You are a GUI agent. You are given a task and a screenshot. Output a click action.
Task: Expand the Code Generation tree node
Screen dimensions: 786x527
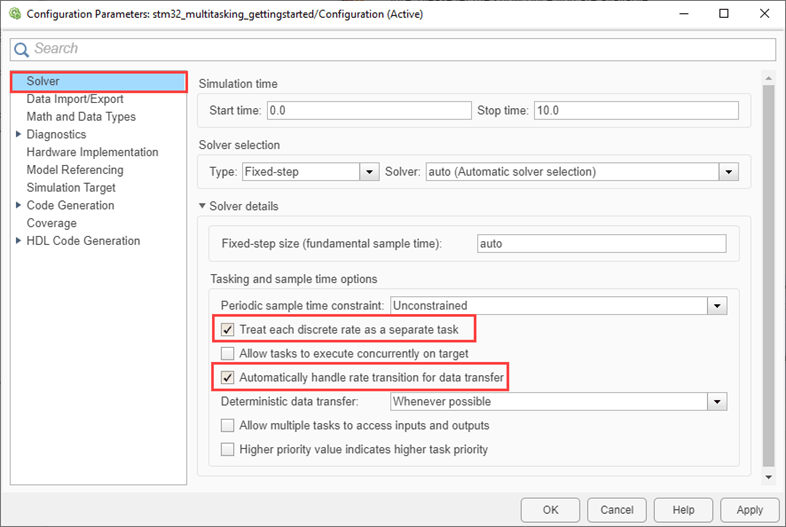[x=18, y=205]
